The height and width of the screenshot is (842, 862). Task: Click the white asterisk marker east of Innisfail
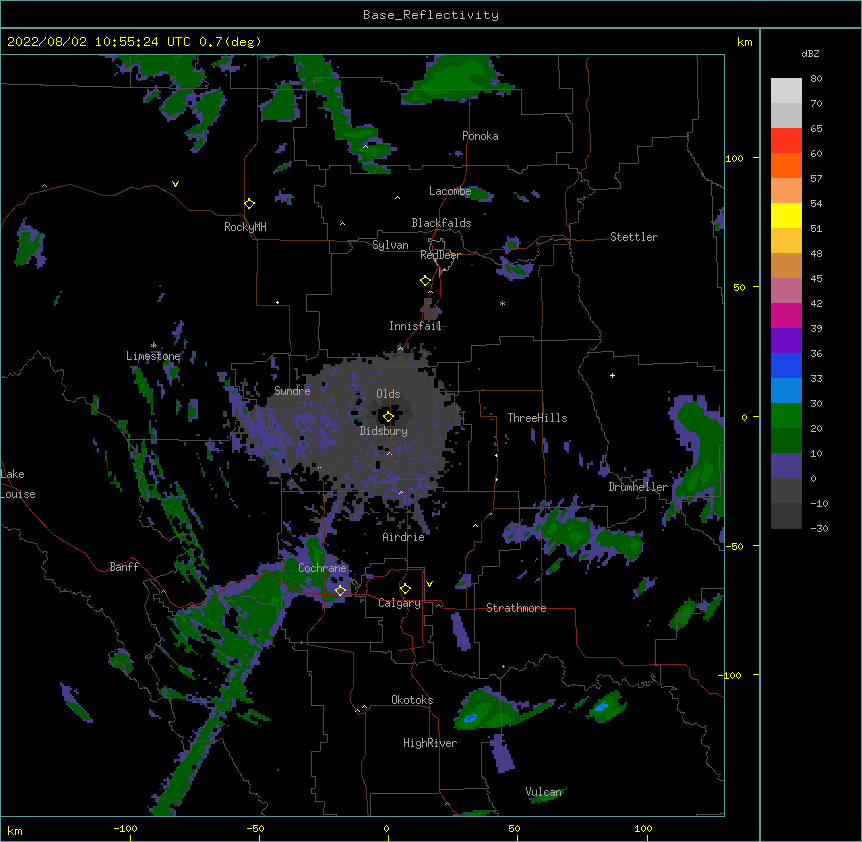point(502,303)
